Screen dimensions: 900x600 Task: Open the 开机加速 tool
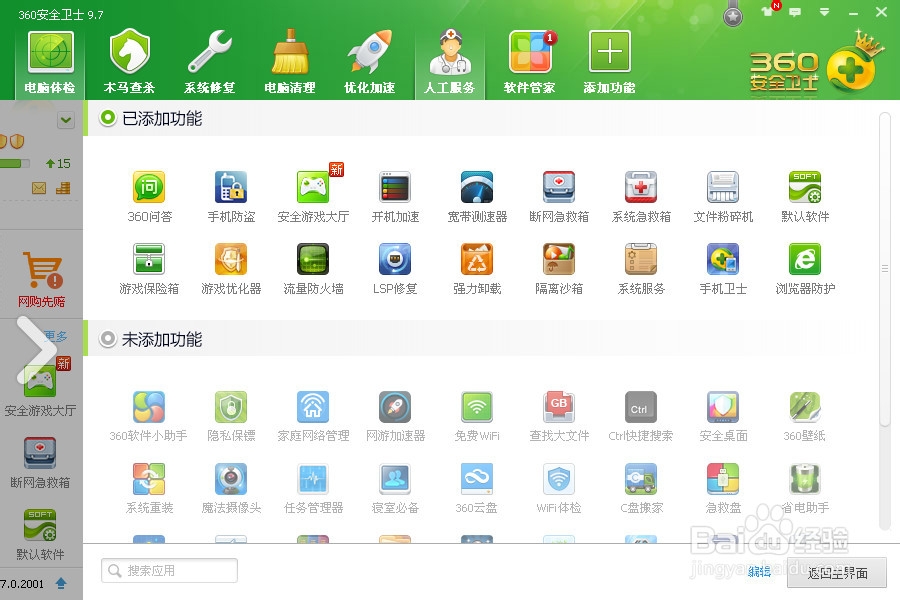point(395,197)
